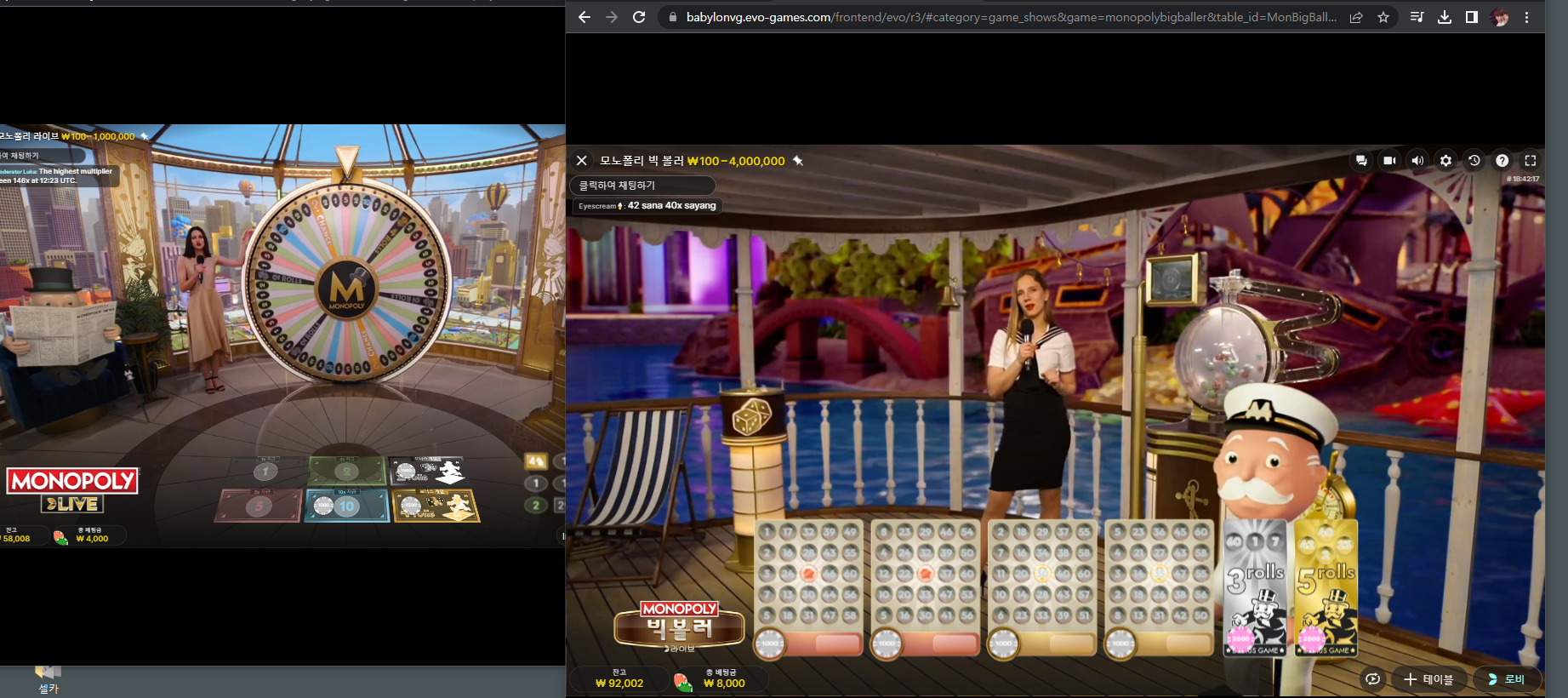The width and height of the screenshot is (1568, 698).
Task: Bet on green 2 in Monopoly Live
Action: (346, 471)
